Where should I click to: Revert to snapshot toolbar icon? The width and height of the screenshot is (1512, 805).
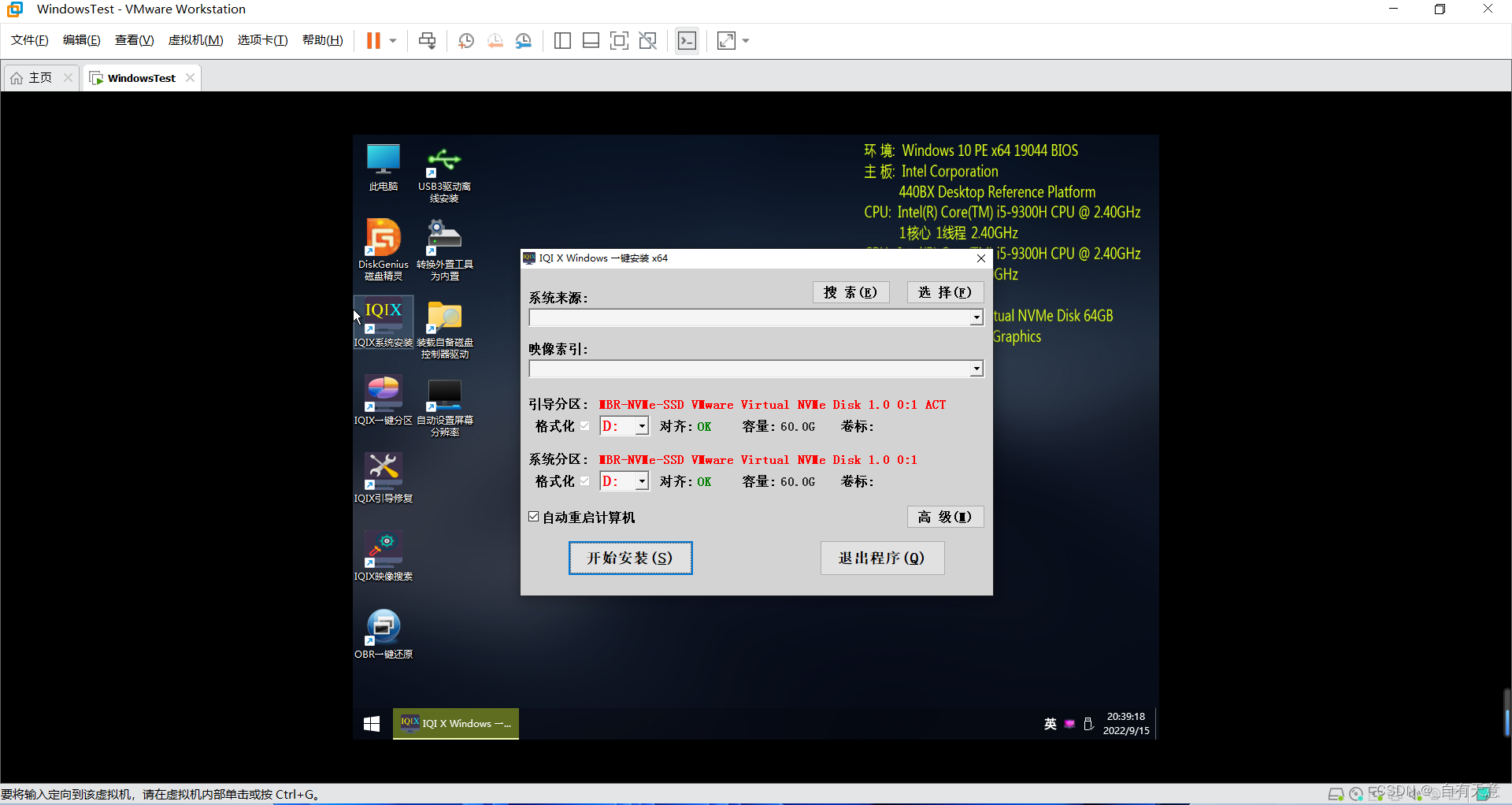pos(495,40)
